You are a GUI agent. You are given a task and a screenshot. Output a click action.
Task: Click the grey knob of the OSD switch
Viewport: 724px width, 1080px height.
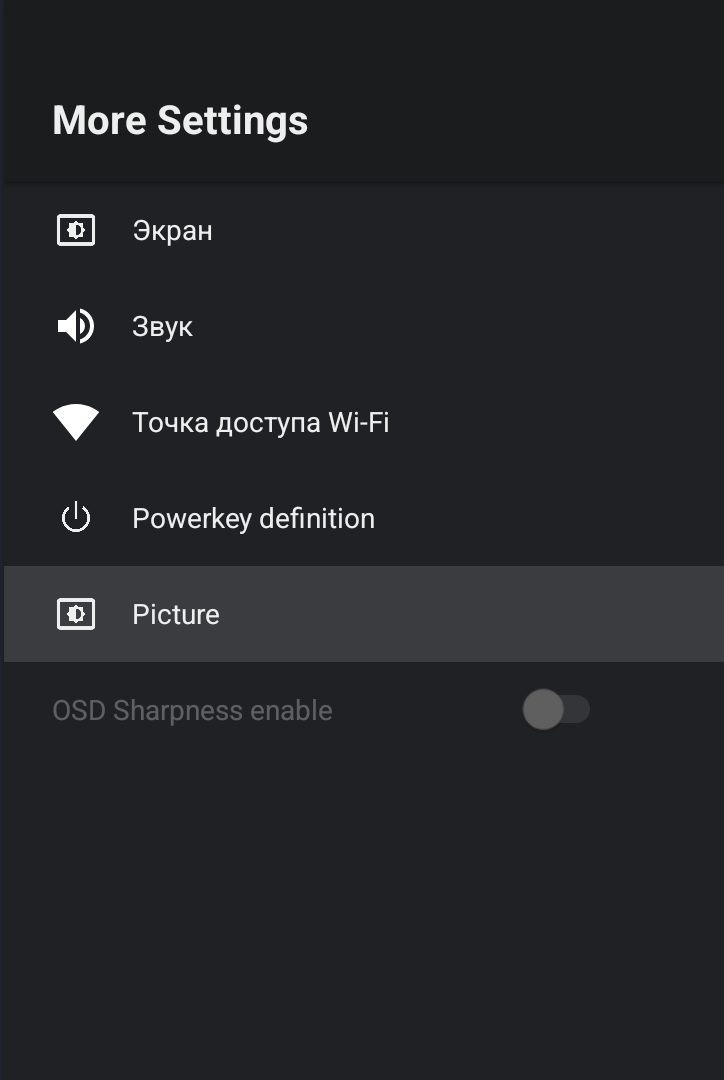(x=543, y=710)
